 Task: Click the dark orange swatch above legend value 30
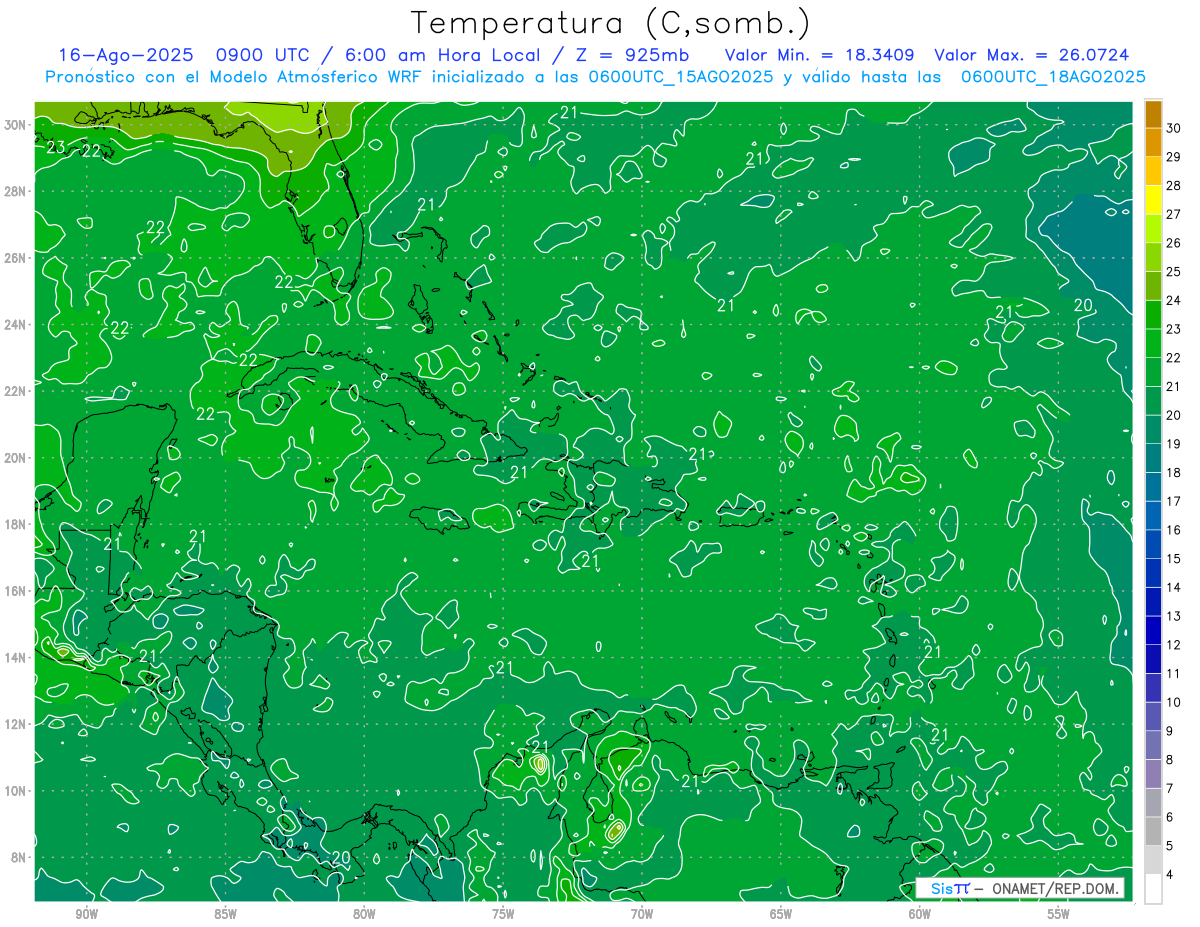click(1153, 113)
